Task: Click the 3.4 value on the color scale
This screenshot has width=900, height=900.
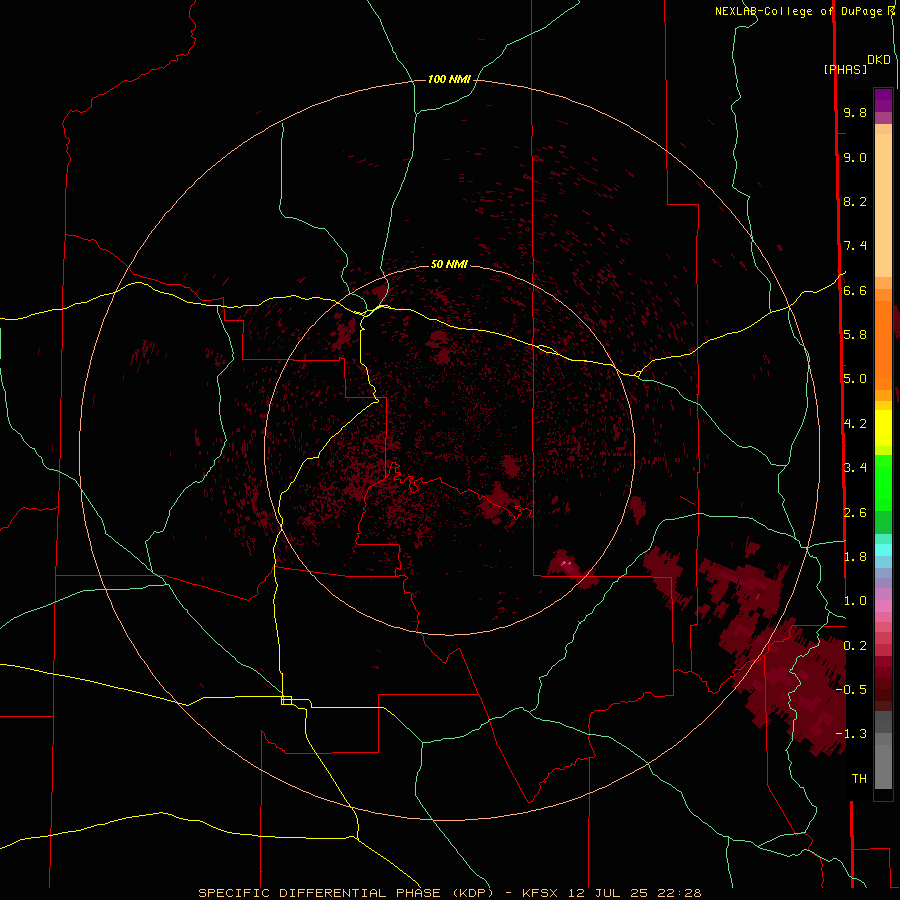Action: (x=855, y=468)
